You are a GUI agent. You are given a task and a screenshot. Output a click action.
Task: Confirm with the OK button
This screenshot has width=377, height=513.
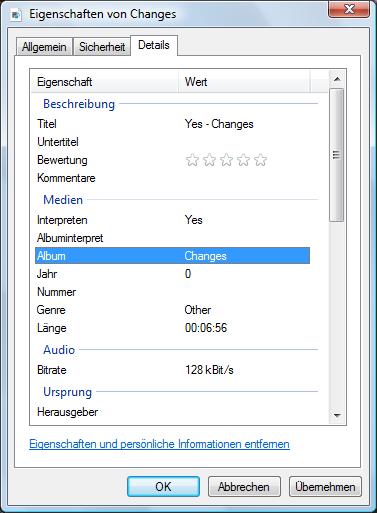pos(163,487)
